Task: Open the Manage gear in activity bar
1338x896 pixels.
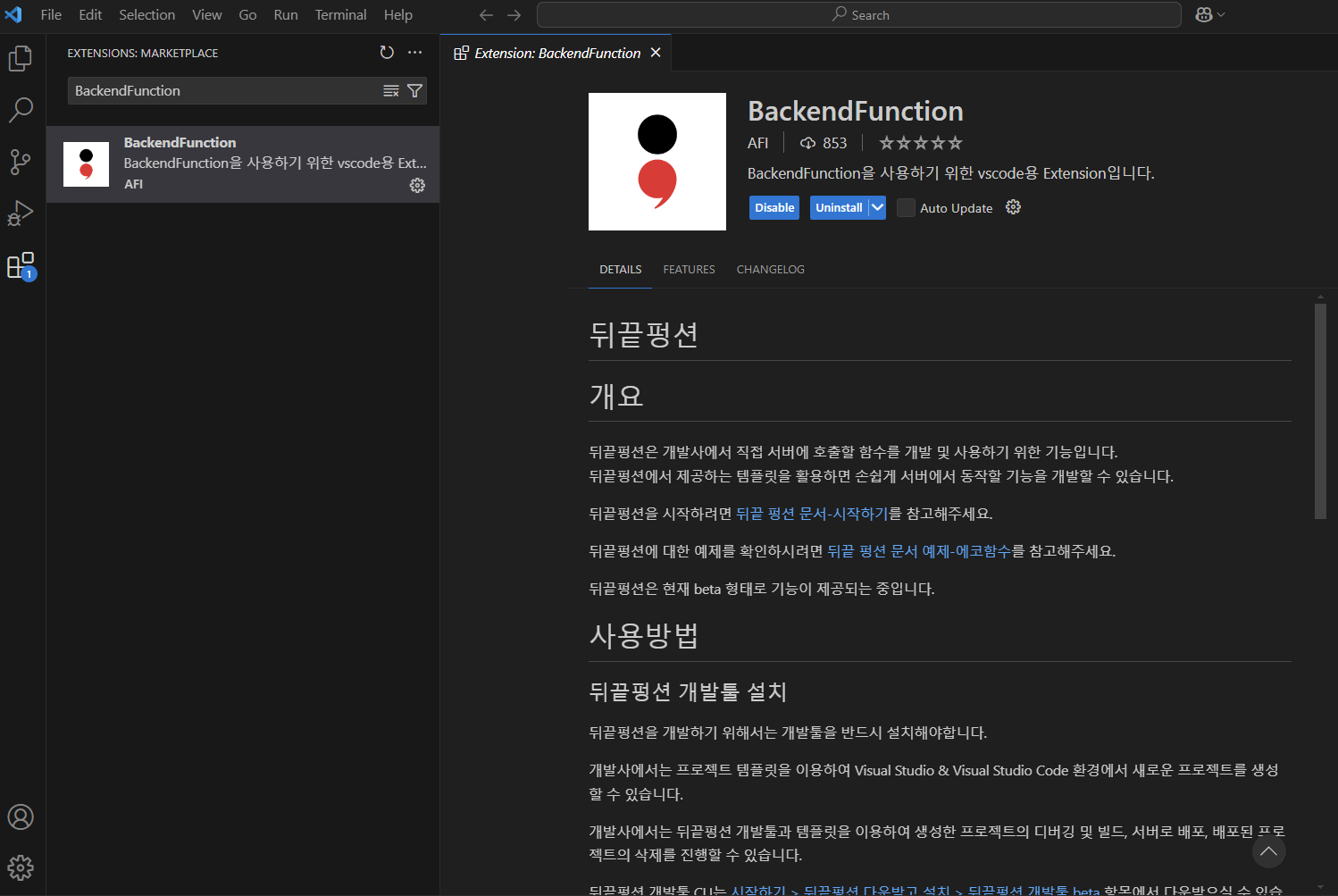Action: pos(21,867)
